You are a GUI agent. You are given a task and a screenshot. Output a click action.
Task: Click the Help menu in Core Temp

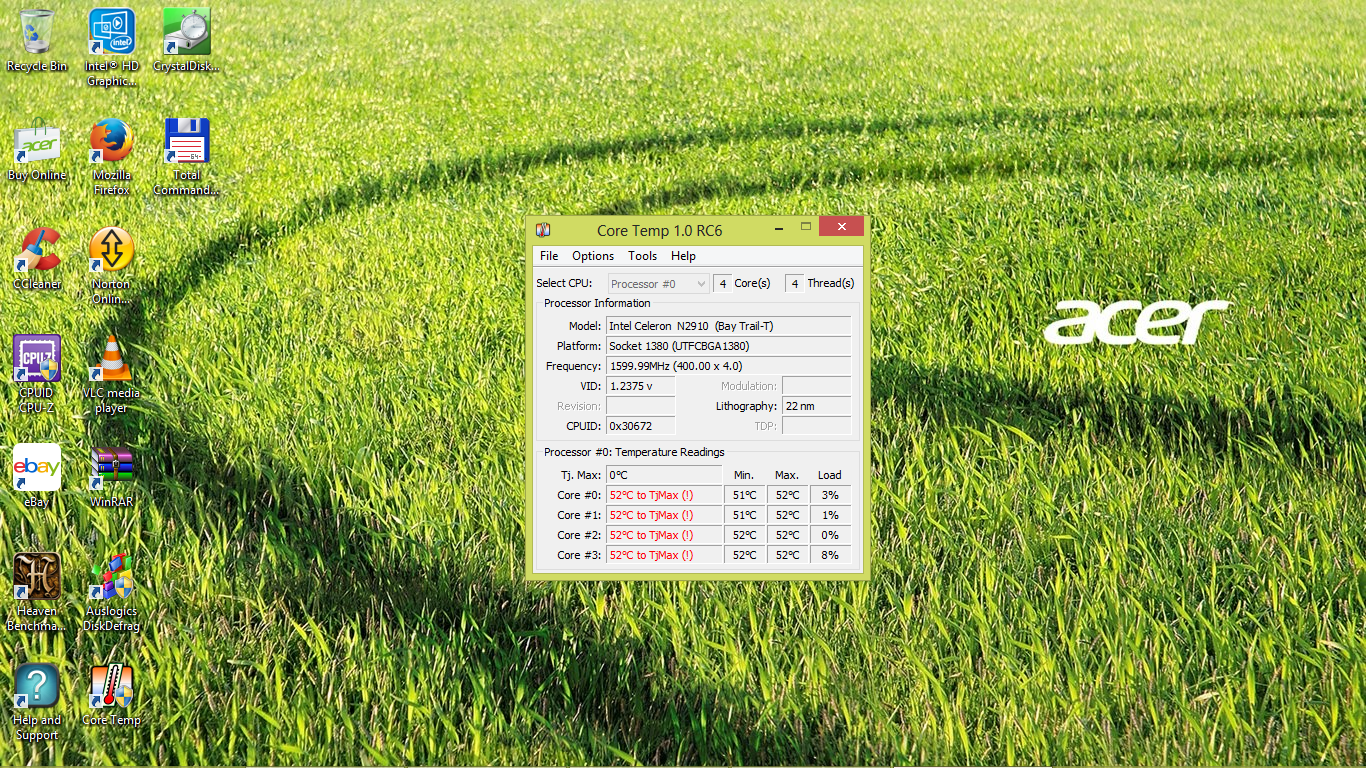[x=683, y=256]
